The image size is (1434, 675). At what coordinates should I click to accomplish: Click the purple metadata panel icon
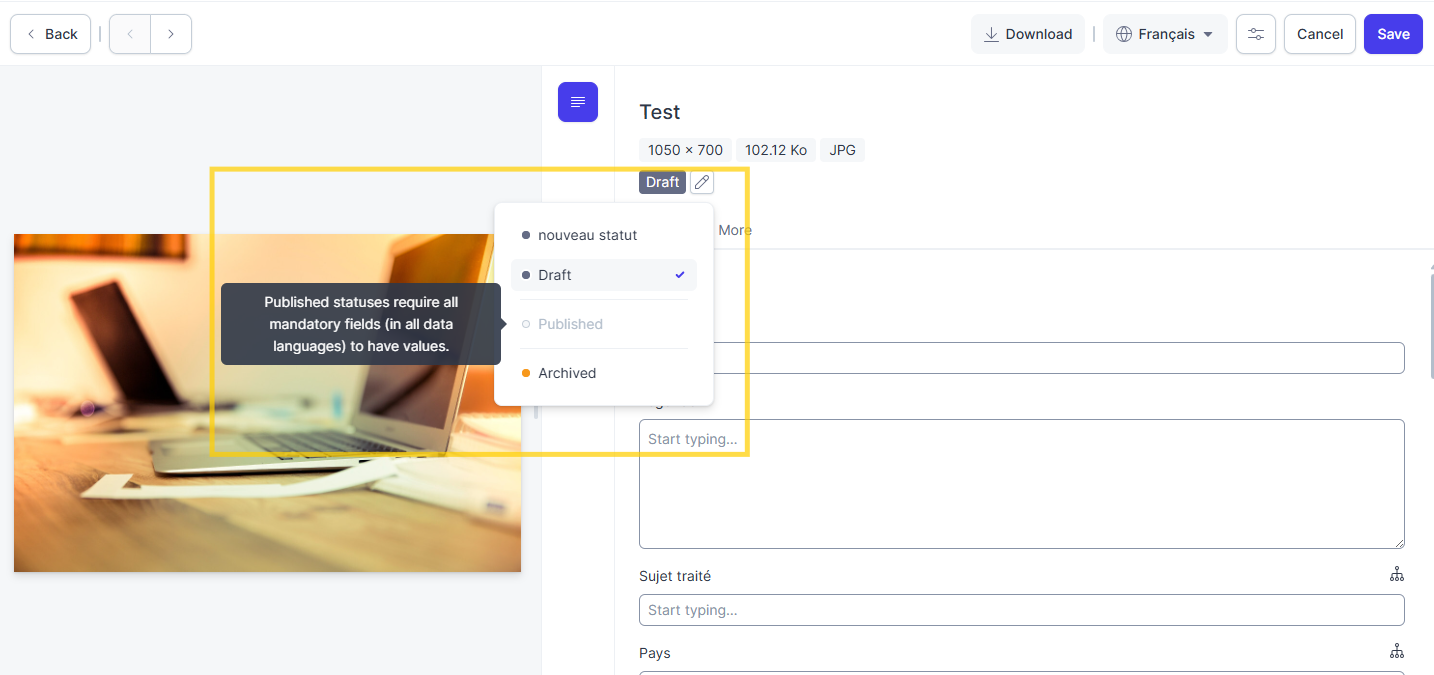point(577,102)
